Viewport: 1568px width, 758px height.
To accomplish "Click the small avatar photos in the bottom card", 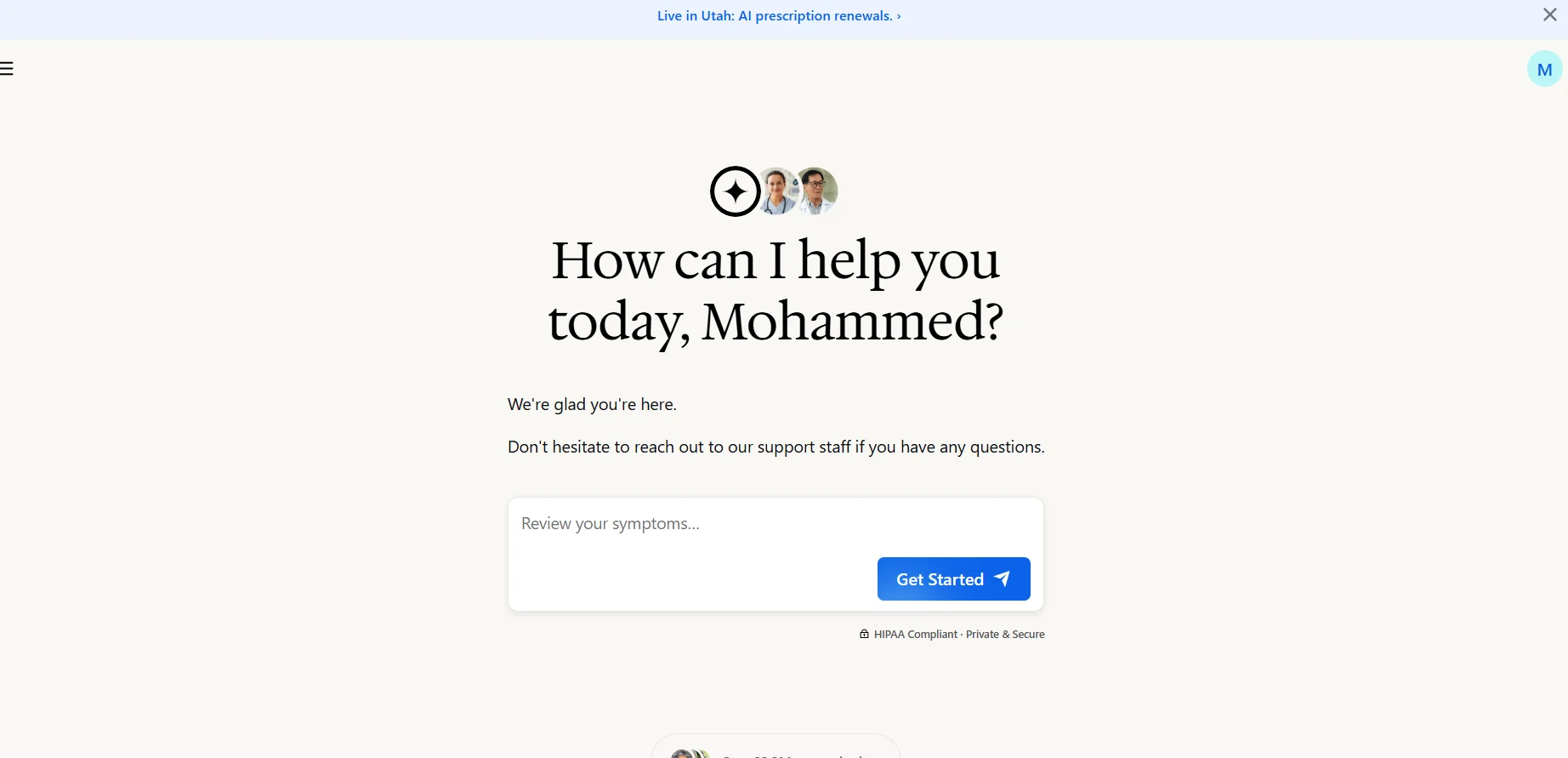I will coord(689,754).
